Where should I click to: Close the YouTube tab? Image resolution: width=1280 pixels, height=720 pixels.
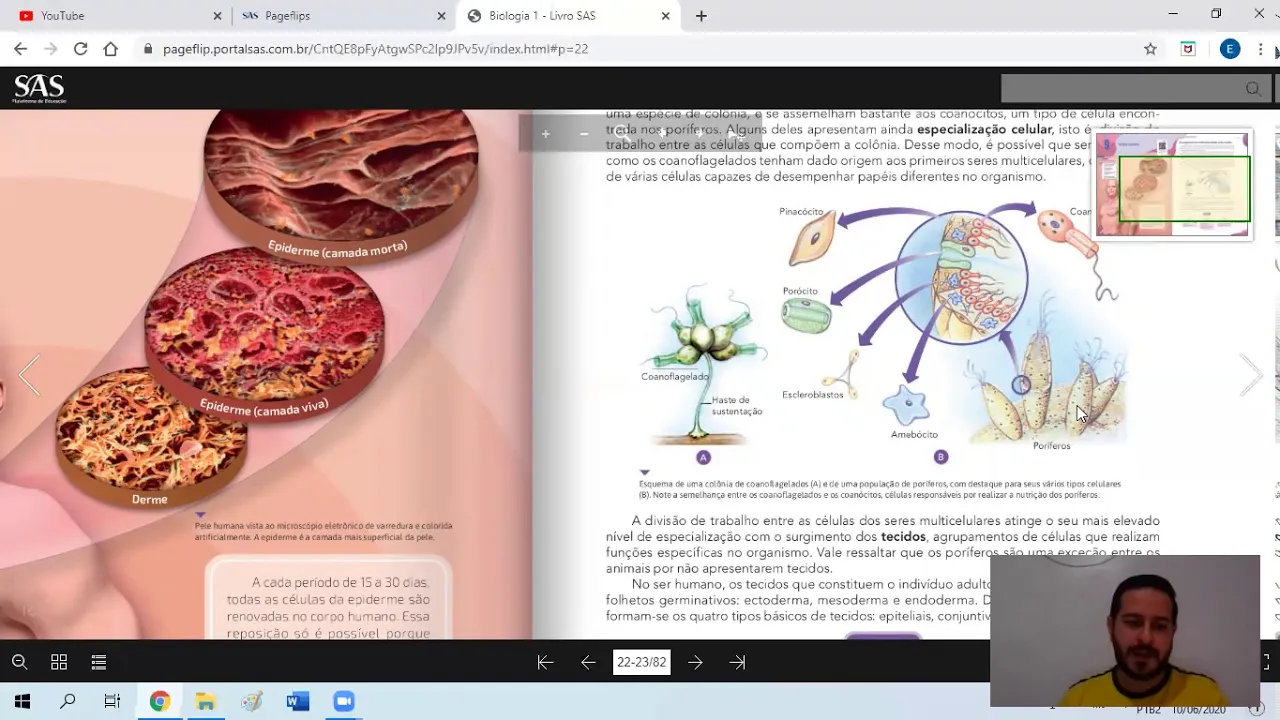(x=217, y=16)
